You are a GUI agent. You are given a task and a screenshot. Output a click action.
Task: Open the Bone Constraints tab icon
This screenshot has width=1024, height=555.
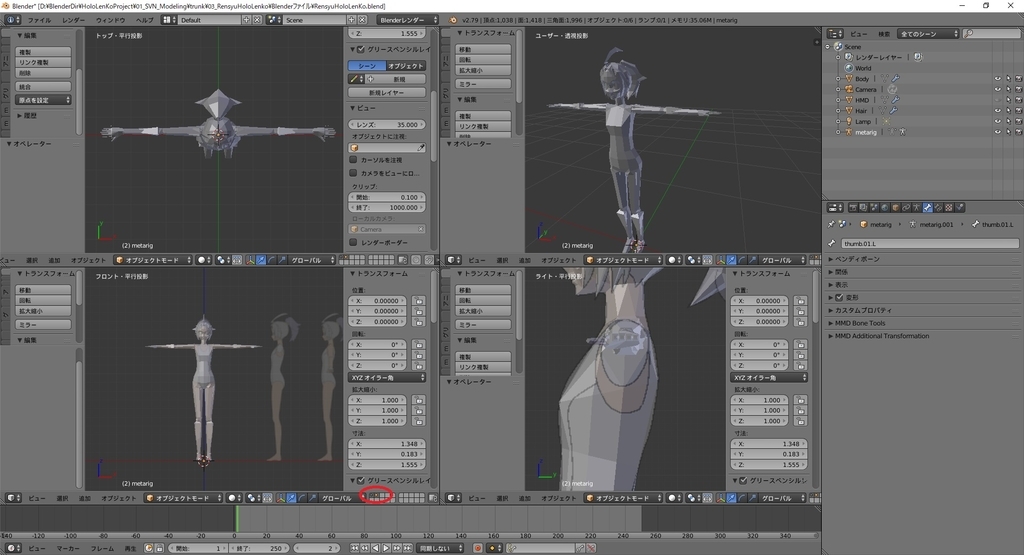(x=938, y=208)
